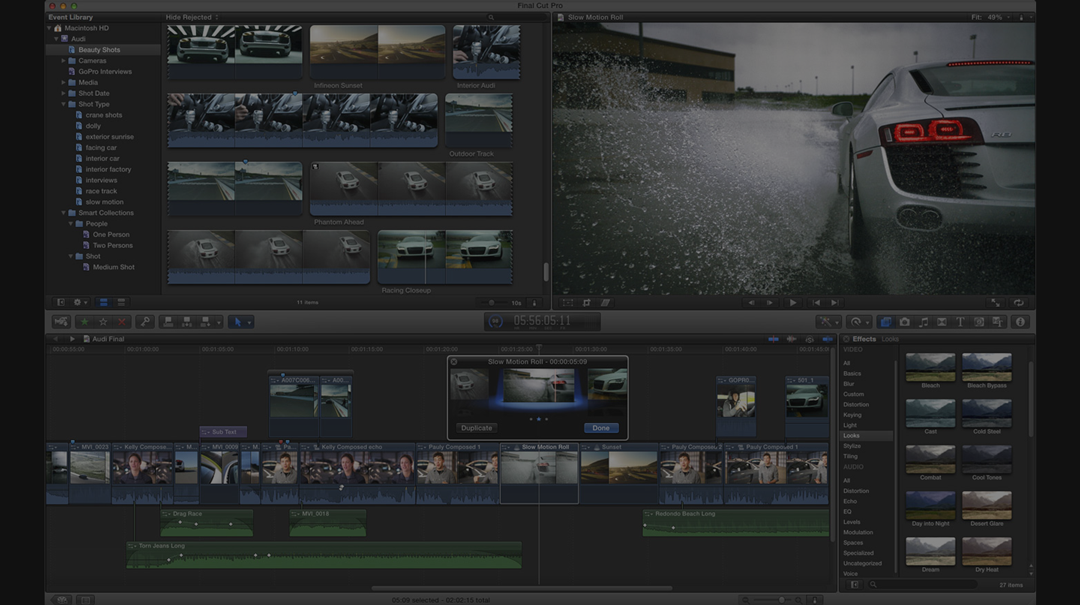
Task: Toggle video skimming in the timeline
Action: coord(773,339)
